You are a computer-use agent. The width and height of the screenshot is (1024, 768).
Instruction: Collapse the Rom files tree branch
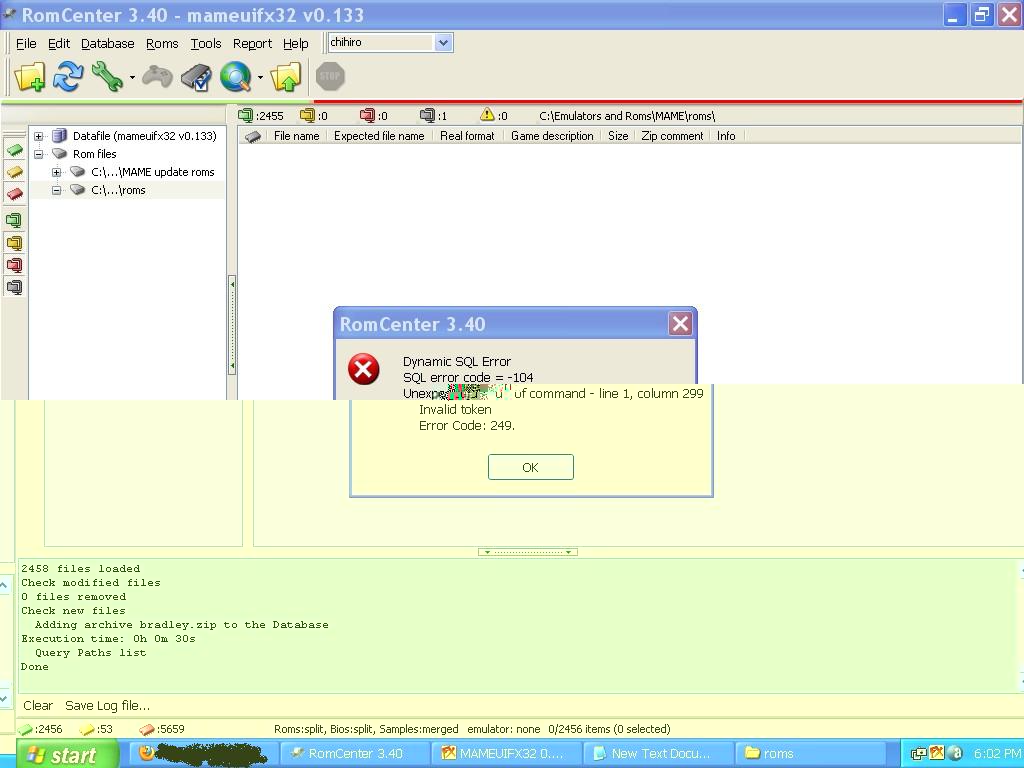coord(38,153)
